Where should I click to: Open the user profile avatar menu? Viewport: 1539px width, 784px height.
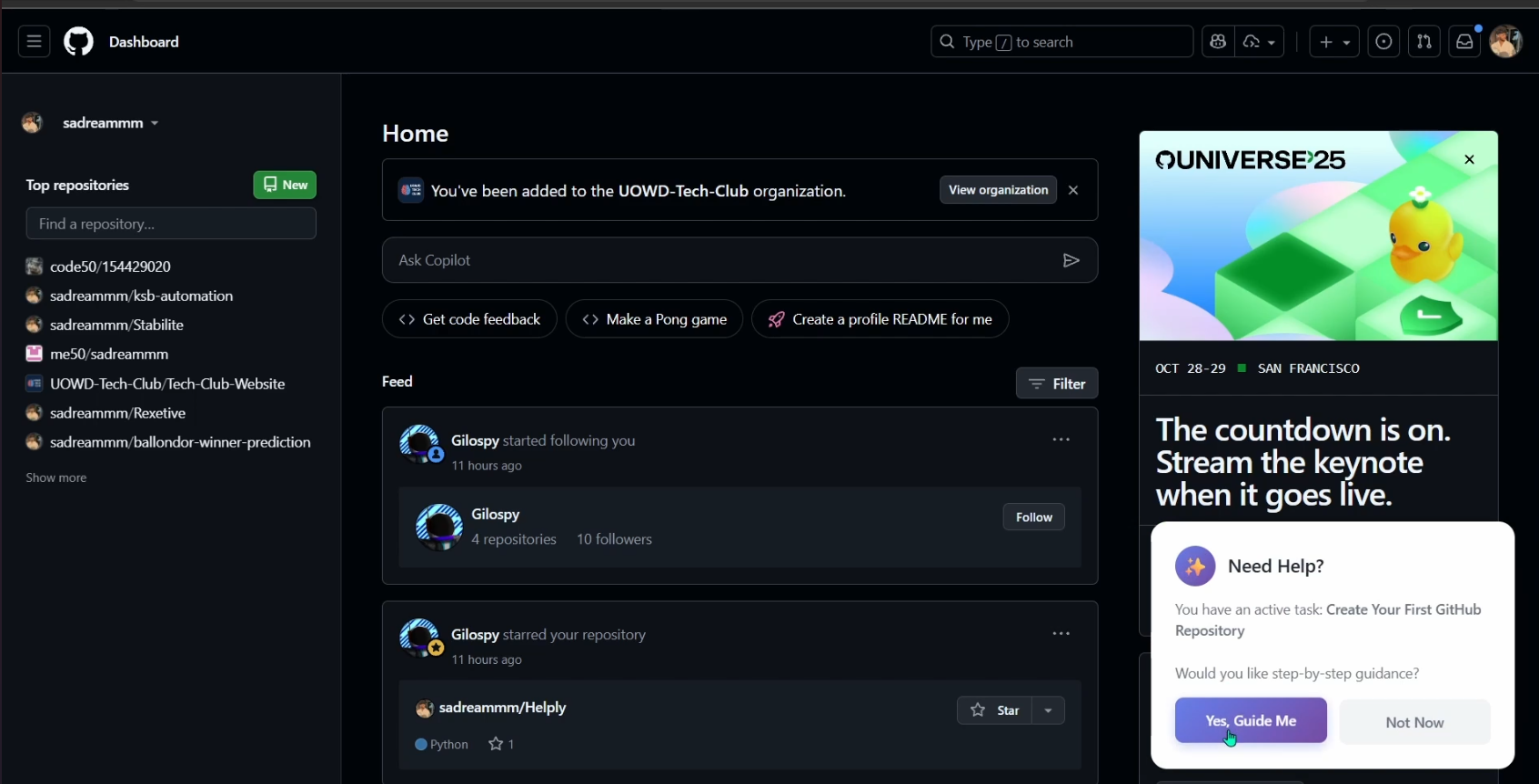coord(1506,42)
